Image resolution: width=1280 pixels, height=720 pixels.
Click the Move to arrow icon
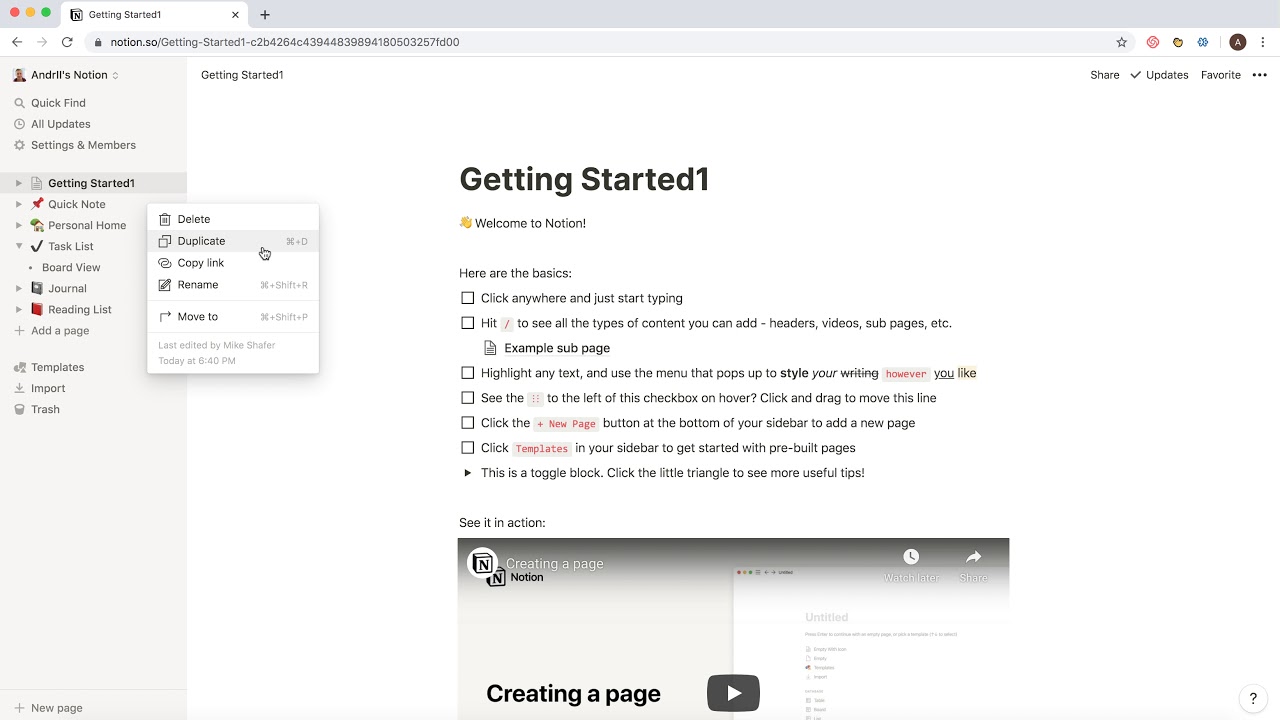[x=165, y=317]
